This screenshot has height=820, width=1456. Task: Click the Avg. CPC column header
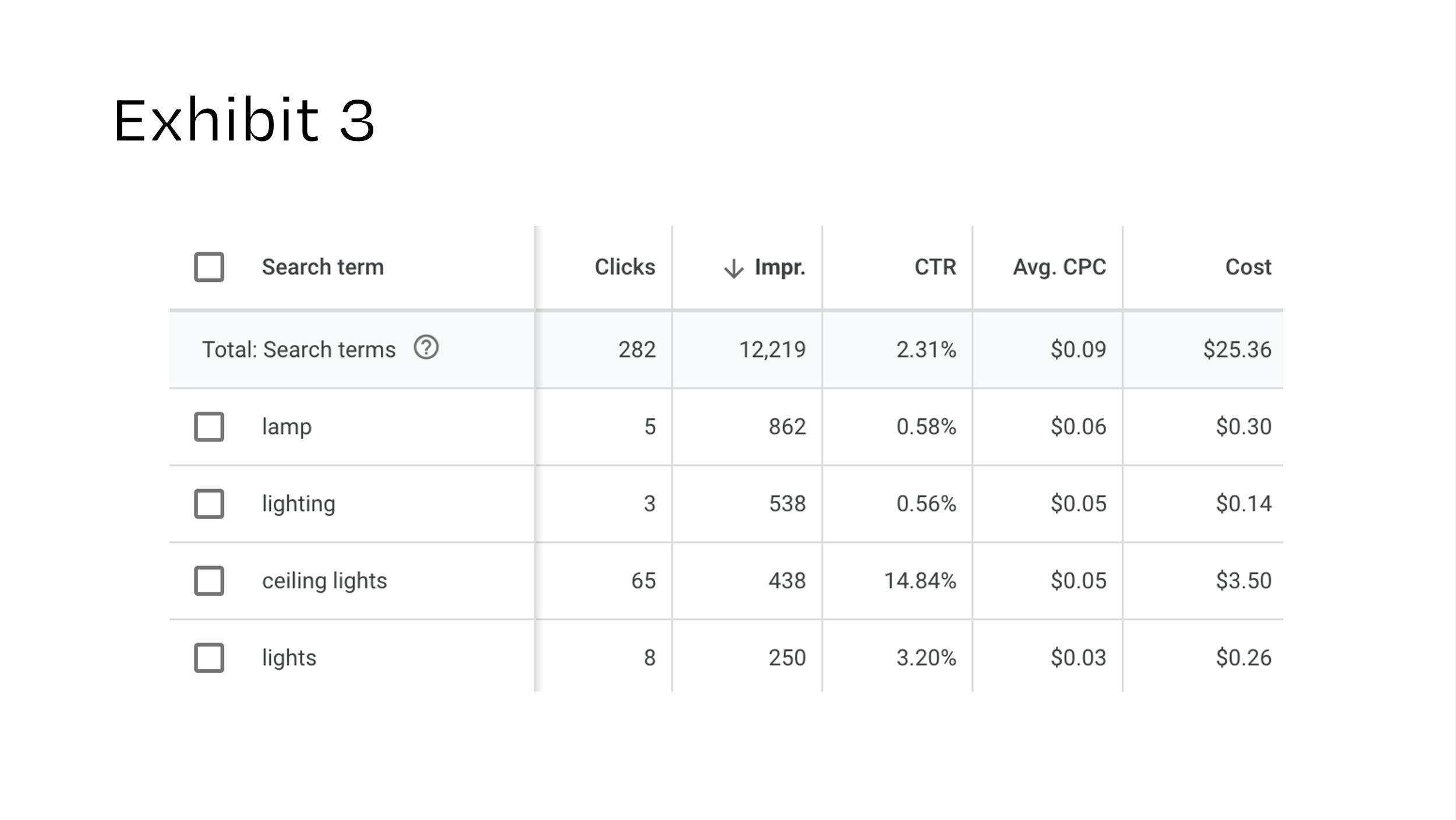pos(1059,267)
